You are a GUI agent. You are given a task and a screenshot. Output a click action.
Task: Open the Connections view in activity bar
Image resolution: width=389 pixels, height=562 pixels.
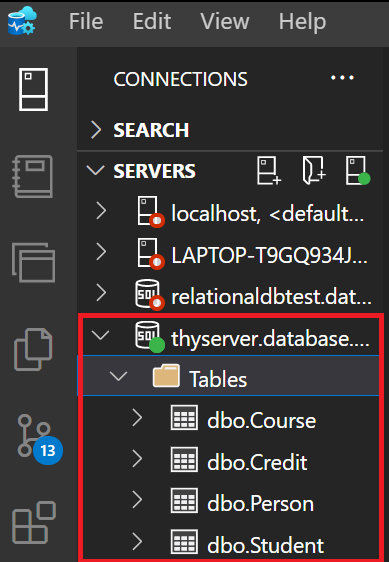tap(33, 89)
